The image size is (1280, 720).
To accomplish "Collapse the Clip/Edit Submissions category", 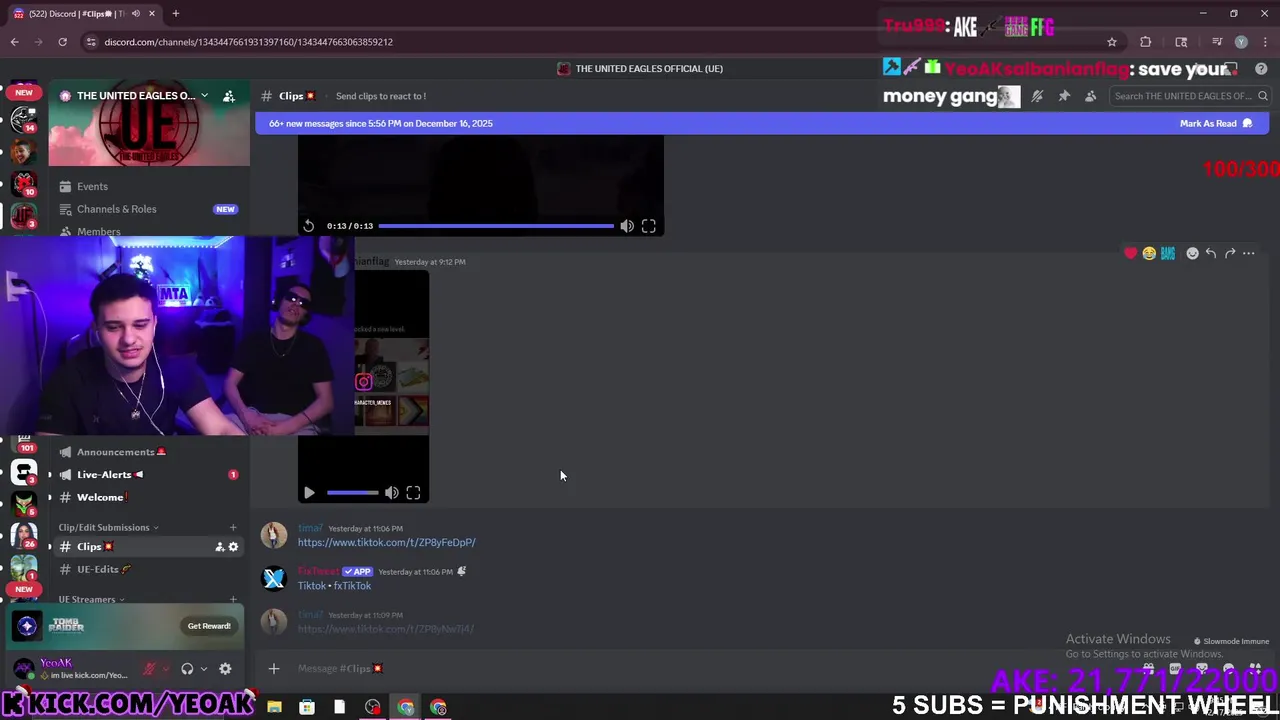I will [x=108, y=528].
